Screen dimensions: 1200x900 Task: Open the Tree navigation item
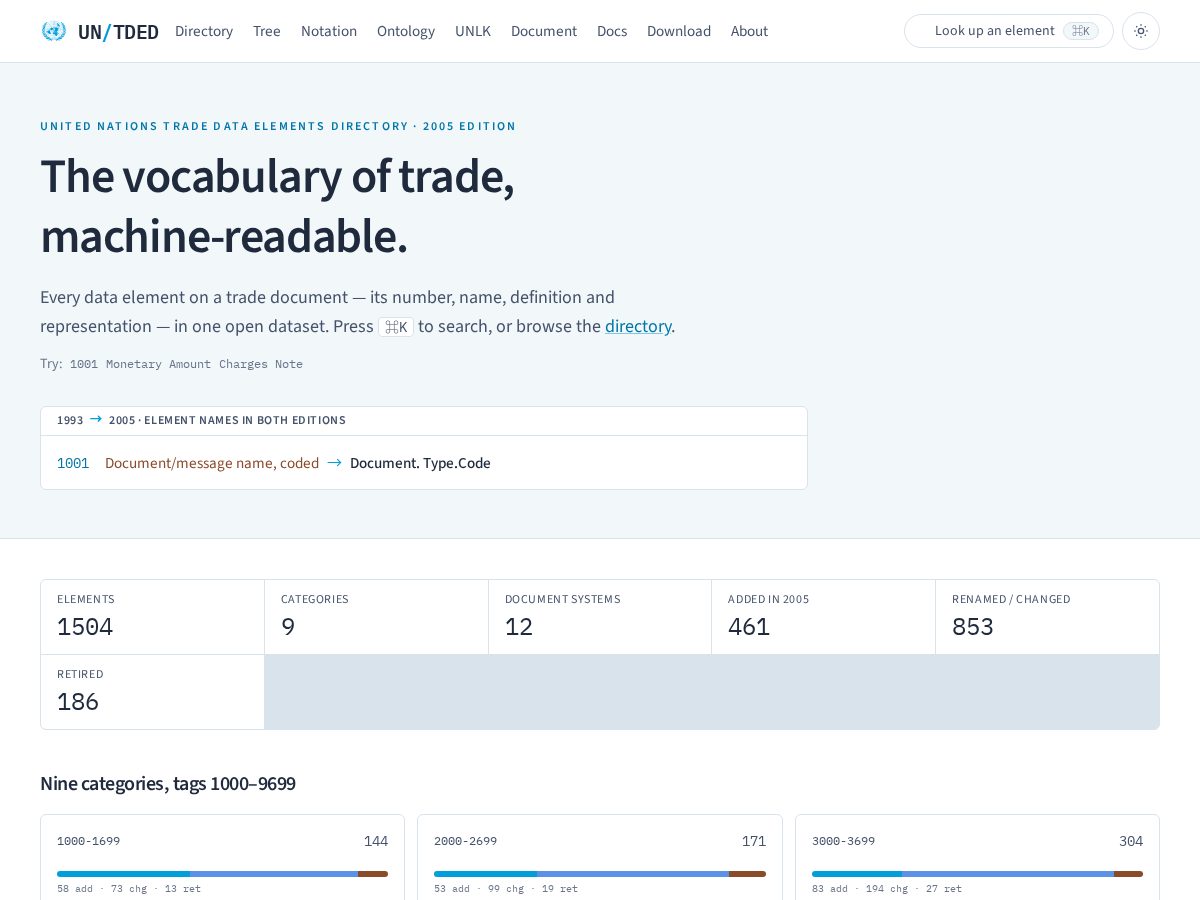click(267, 31)
